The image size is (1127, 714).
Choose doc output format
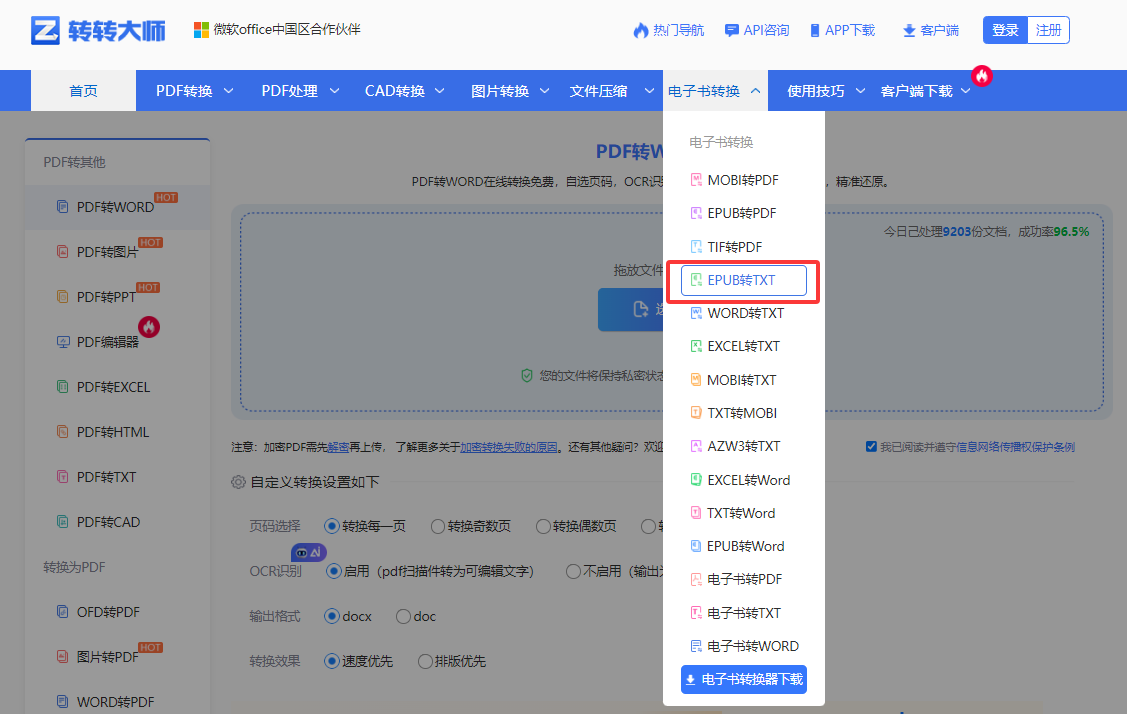tap(403, 616)
